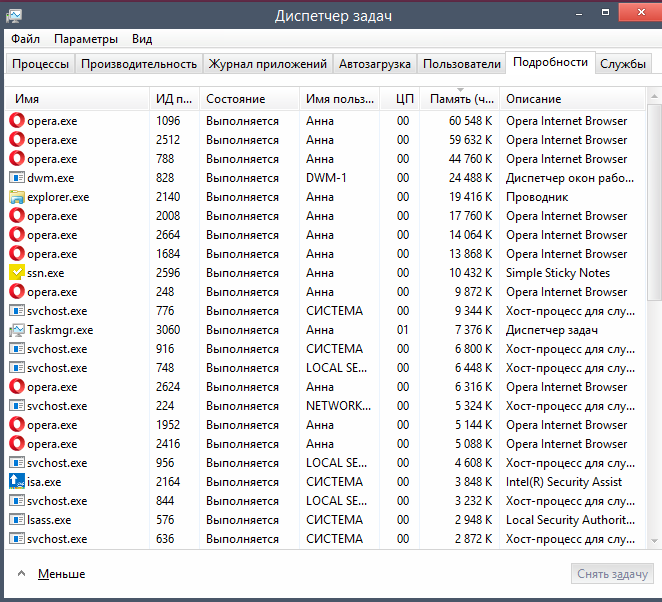This screenshot has height=602, width=662.
Task: Select the yellow ssn.exe Sticky Notes icon
Action: tap(17, 272)
